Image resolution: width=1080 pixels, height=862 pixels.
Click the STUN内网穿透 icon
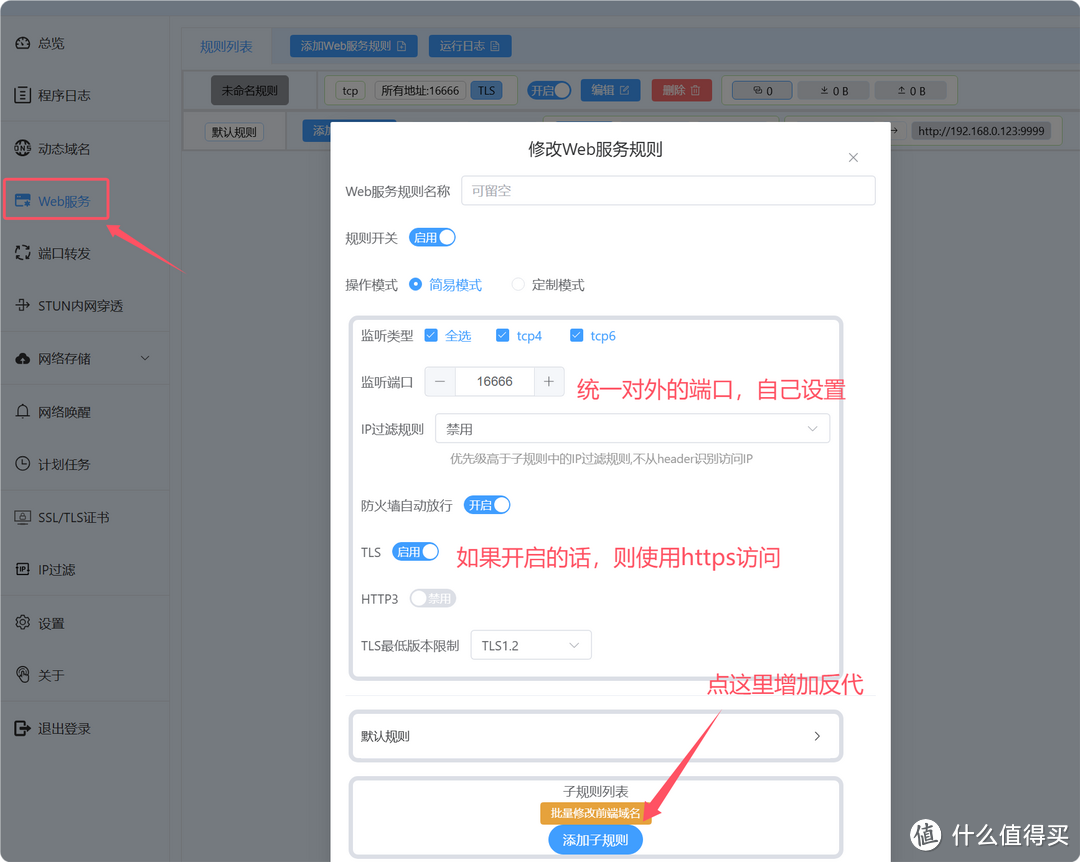23,305
